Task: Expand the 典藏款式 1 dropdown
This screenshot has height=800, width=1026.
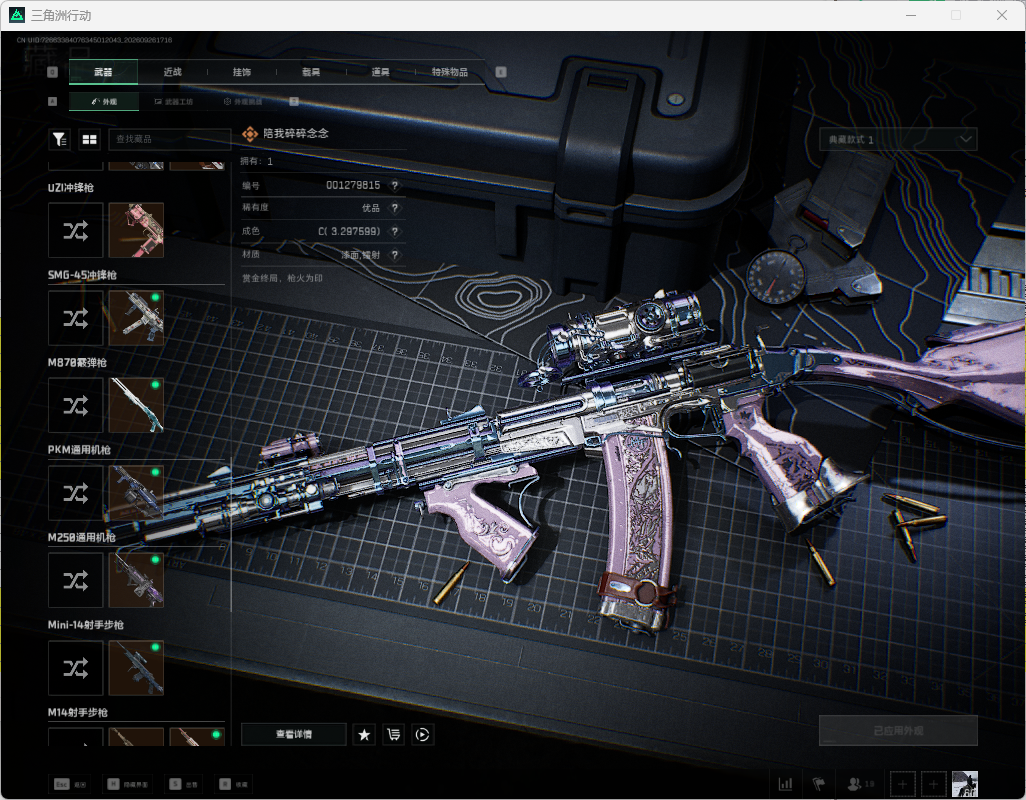Action: pyautogui.click(x=898, y=139)
